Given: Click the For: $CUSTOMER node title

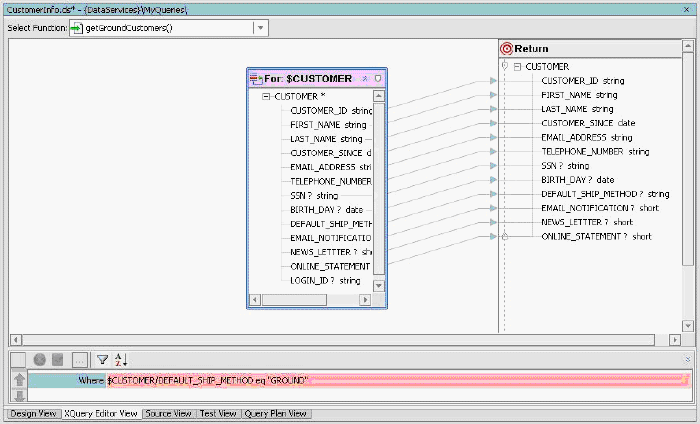Looking at the screenshot, I should coord(308,79).
